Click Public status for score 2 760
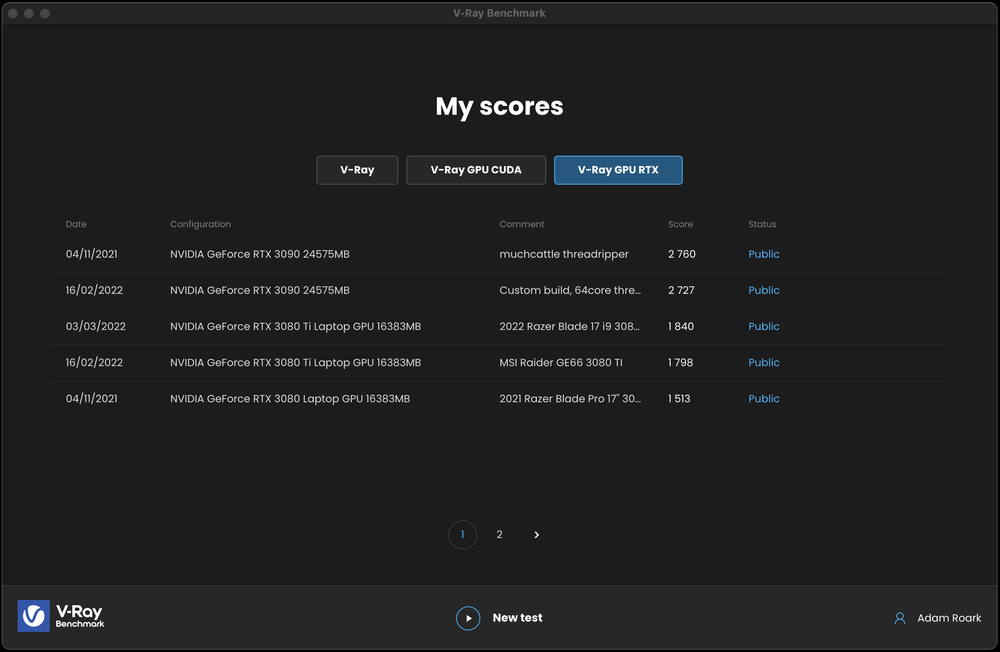The image size is (1000, 652). [763, 254]
